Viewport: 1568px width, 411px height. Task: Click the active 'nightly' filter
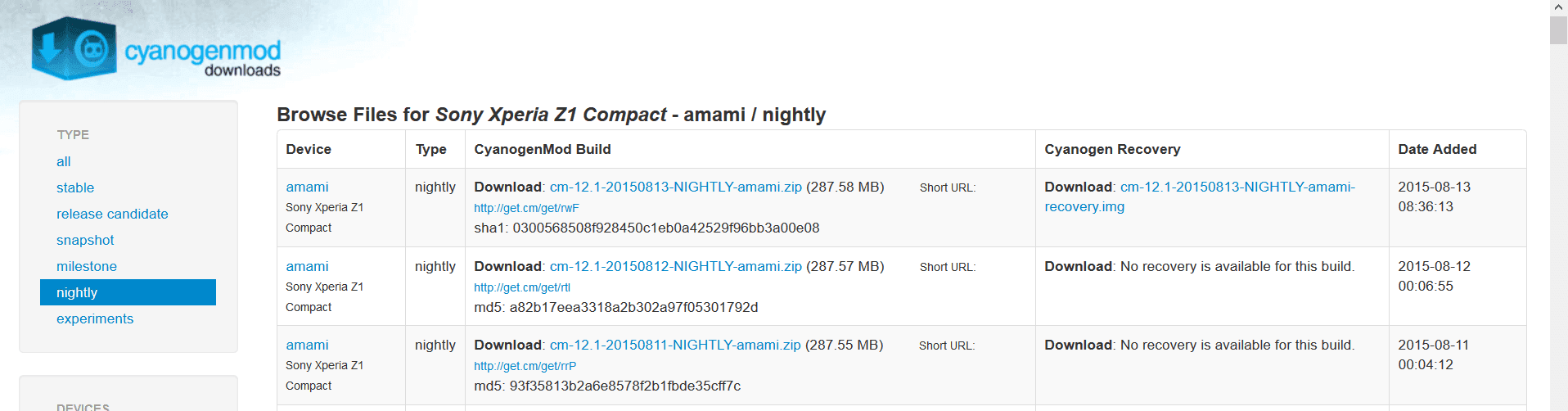128,292
